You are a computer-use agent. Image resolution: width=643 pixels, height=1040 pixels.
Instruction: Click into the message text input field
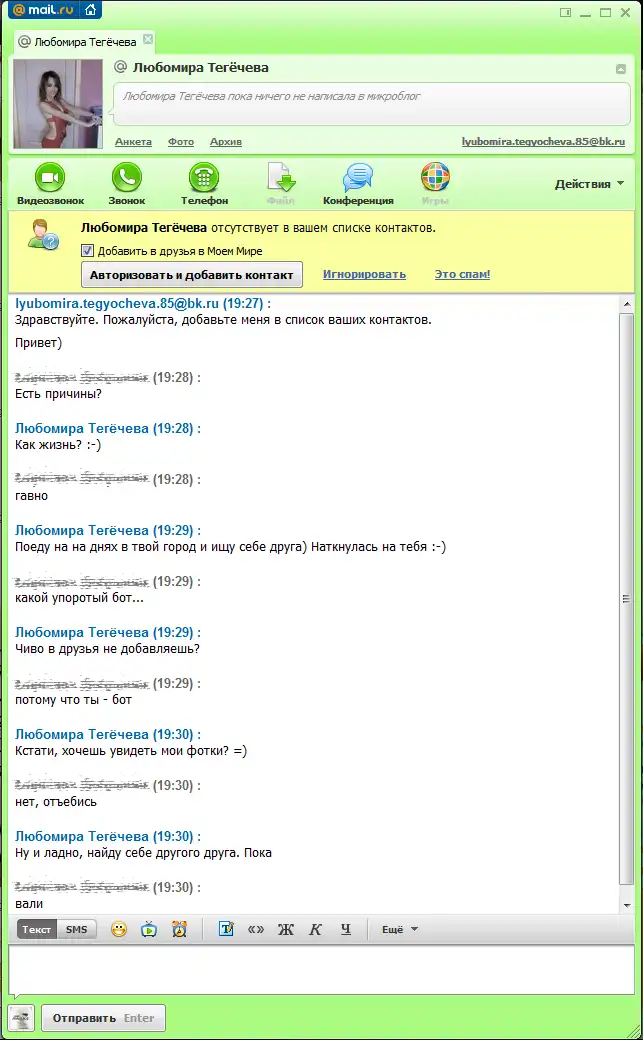320,969
